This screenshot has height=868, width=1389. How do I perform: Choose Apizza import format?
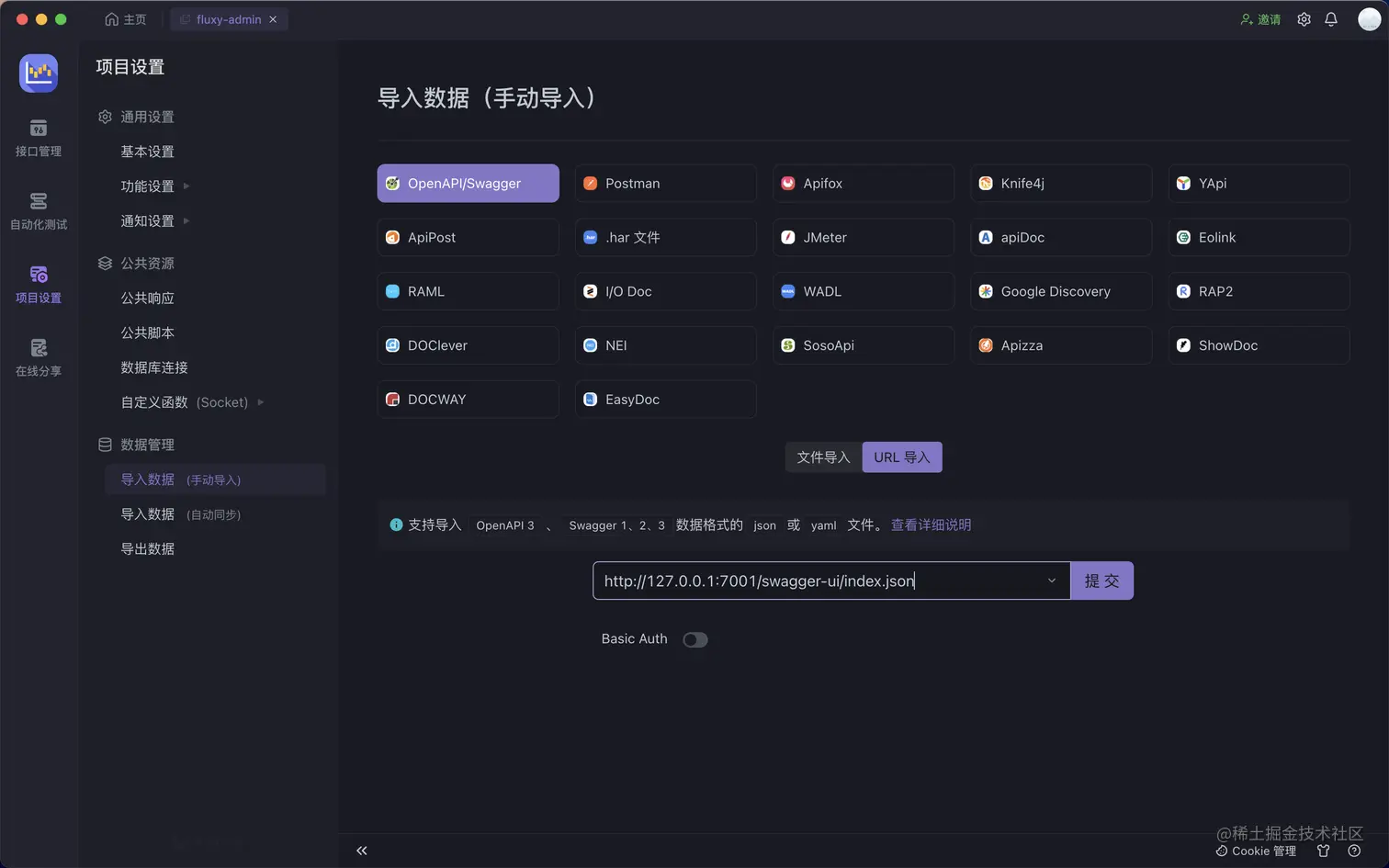tap(1061, 345)
